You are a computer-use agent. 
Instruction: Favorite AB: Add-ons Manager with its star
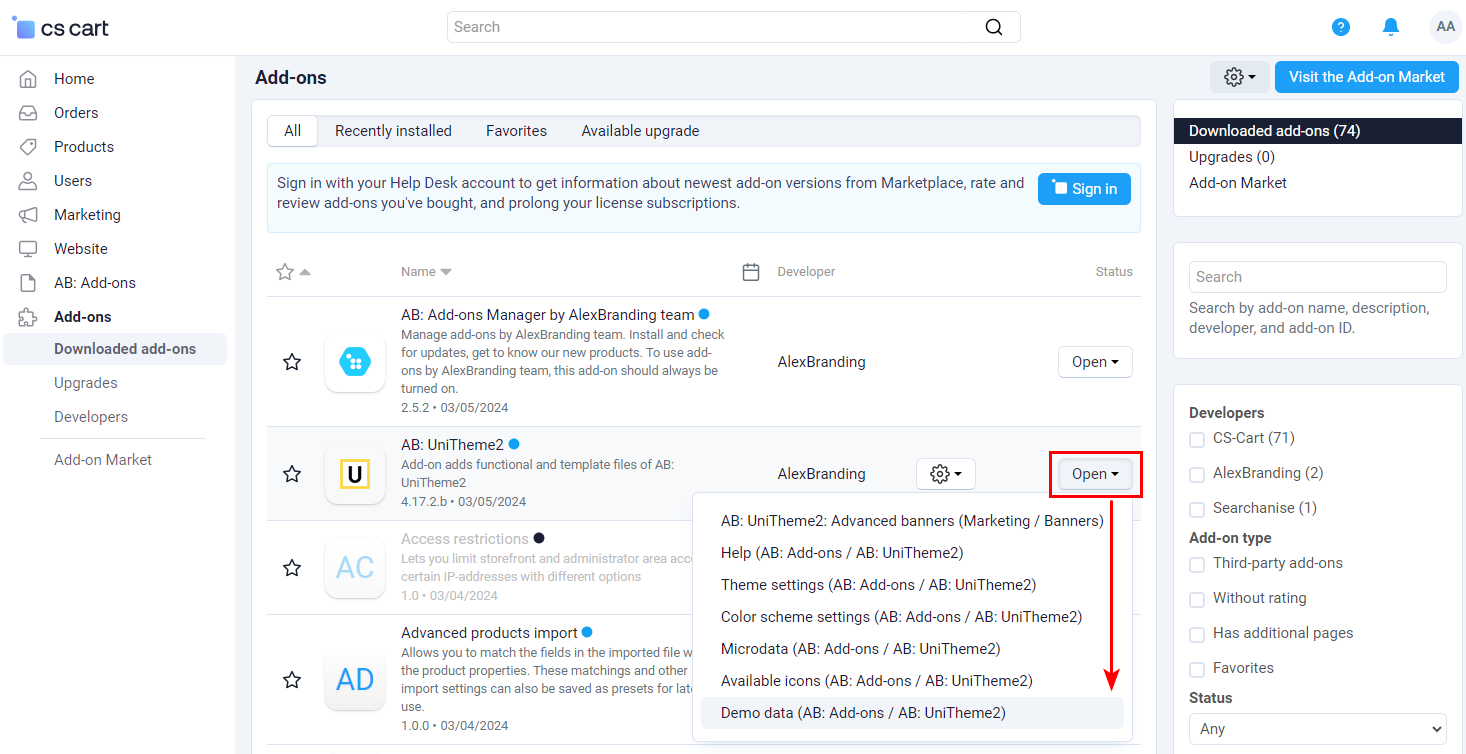(x=292, y=362)
